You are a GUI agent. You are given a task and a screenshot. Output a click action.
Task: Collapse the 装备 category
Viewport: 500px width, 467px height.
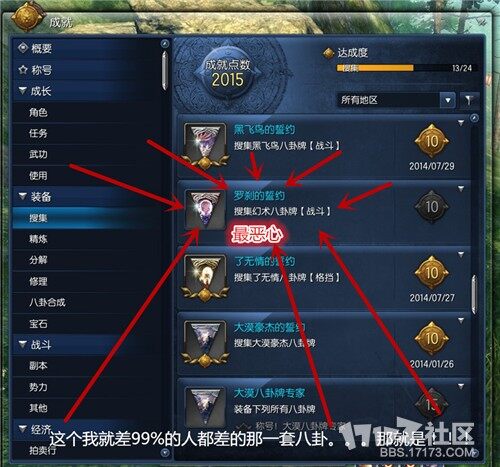point(23,196)
